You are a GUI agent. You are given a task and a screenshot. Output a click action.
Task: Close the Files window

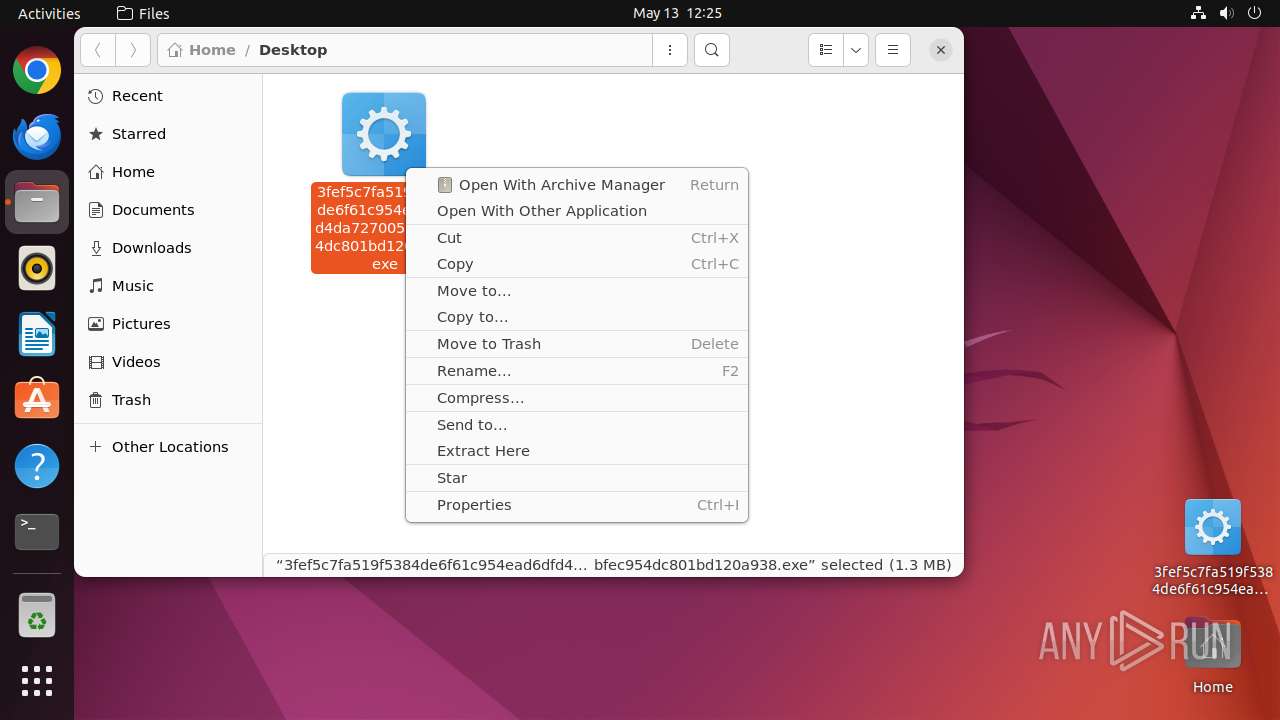point(940,50)
